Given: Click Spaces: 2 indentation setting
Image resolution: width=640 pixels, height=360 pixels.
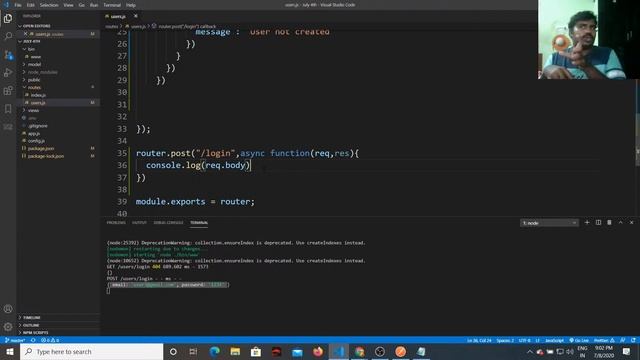Looking at the screenshot, I should (505, 340).
